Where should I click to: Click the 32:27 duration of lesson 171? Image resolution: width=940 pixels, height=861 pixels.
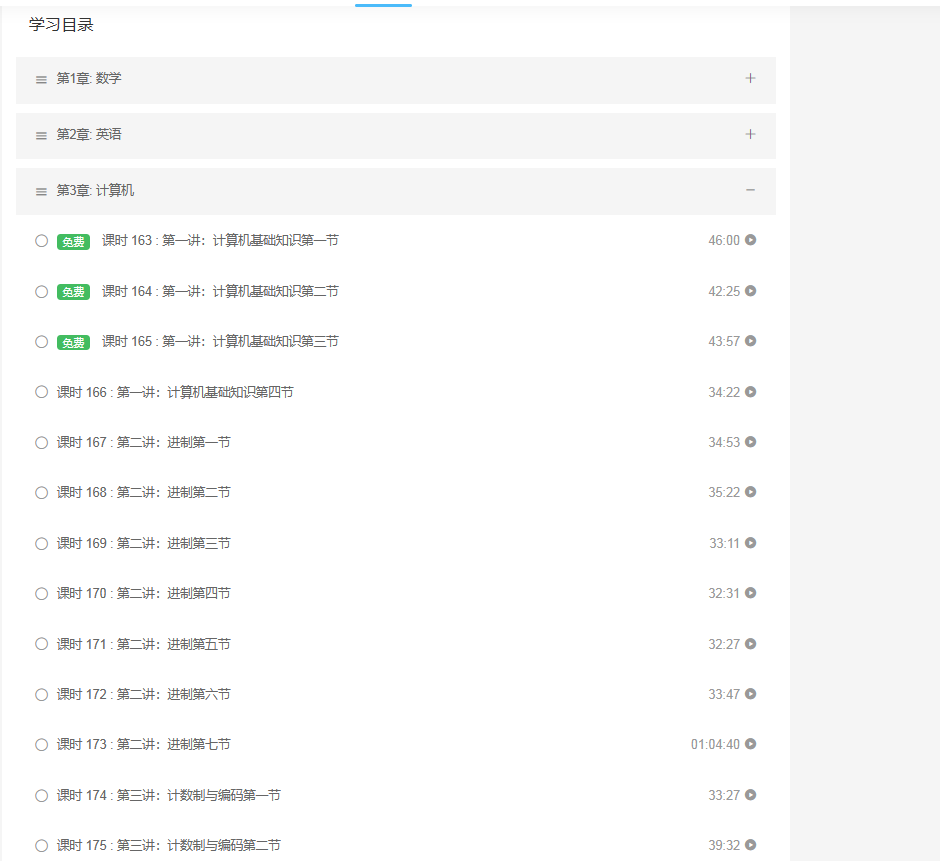tap(724, 644)
